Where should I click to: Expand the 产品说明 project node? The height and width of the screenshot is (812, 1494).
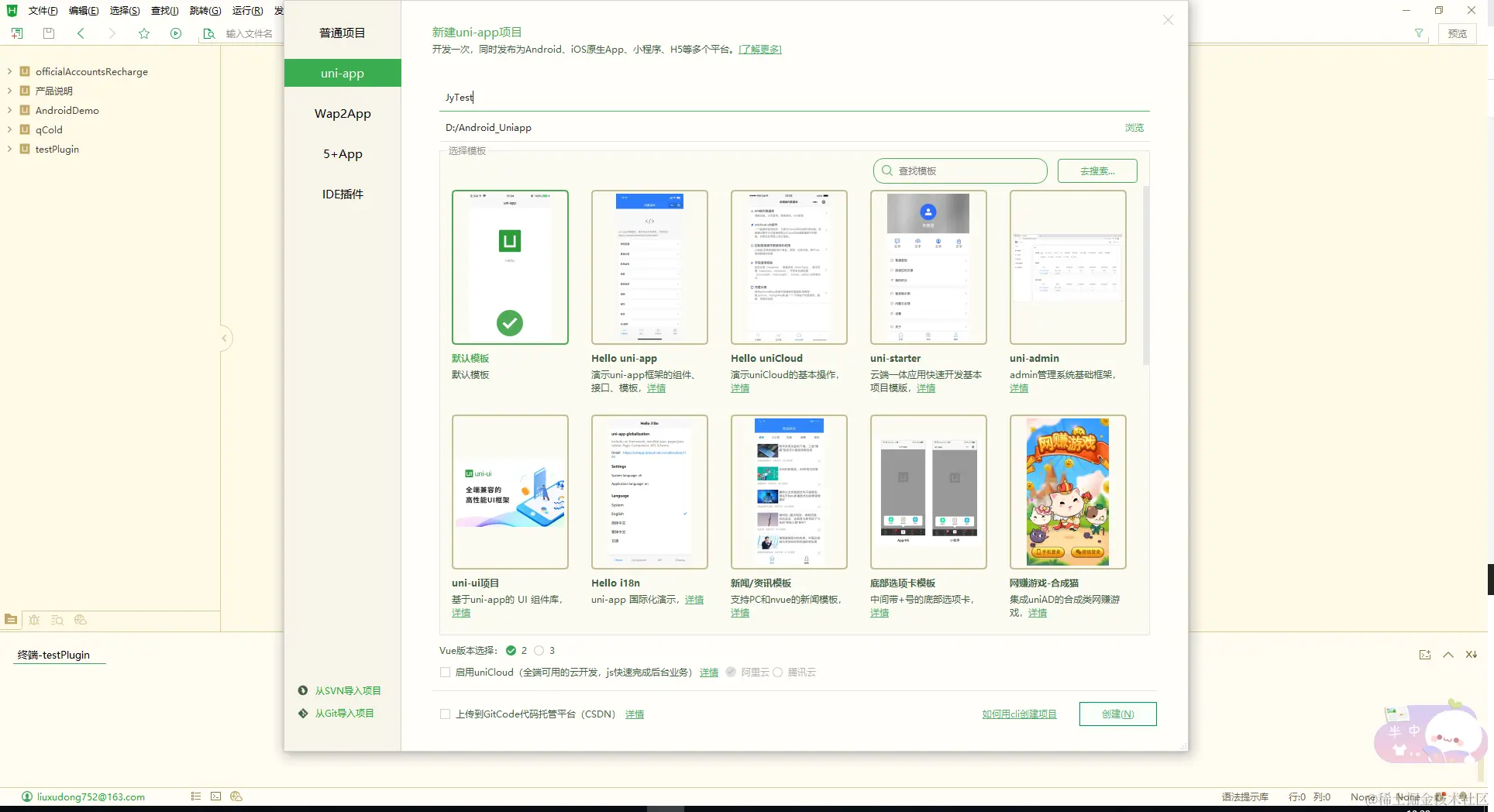pyautogui.click(x=9, y=91)
